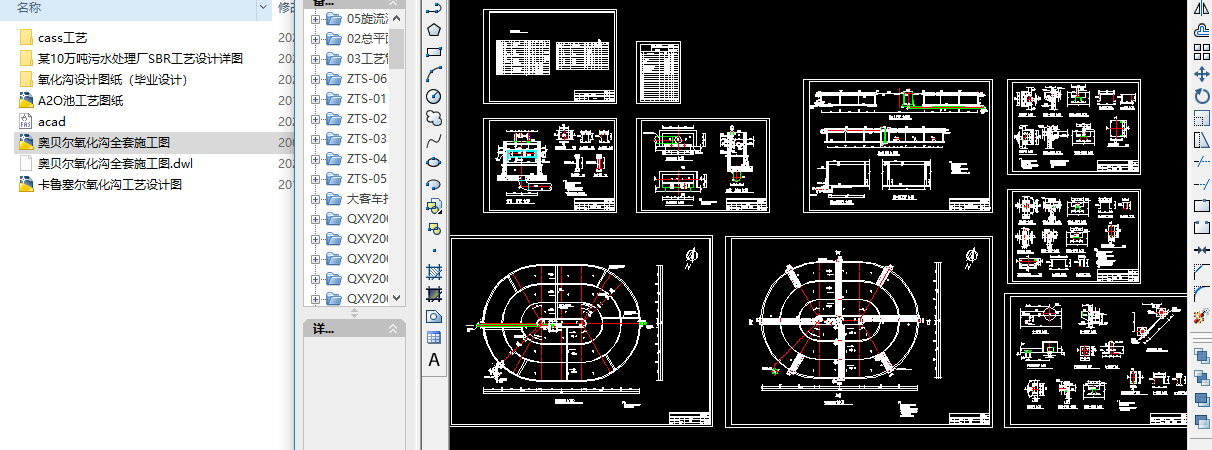Viewport: 1212px width, 450px height.
Task: Expand the 05旋流 tree node
Action: tap(316, 19)
